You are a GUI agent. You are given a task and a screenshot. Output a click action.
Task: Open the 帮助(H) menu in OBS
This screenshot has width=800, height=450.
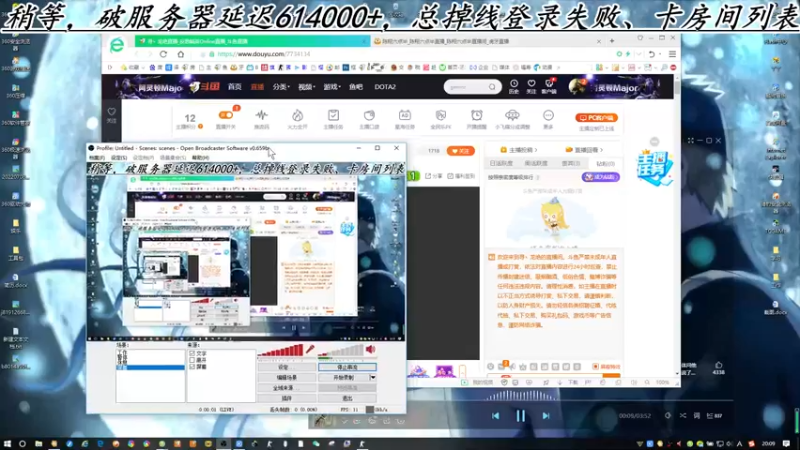(201, 158)
